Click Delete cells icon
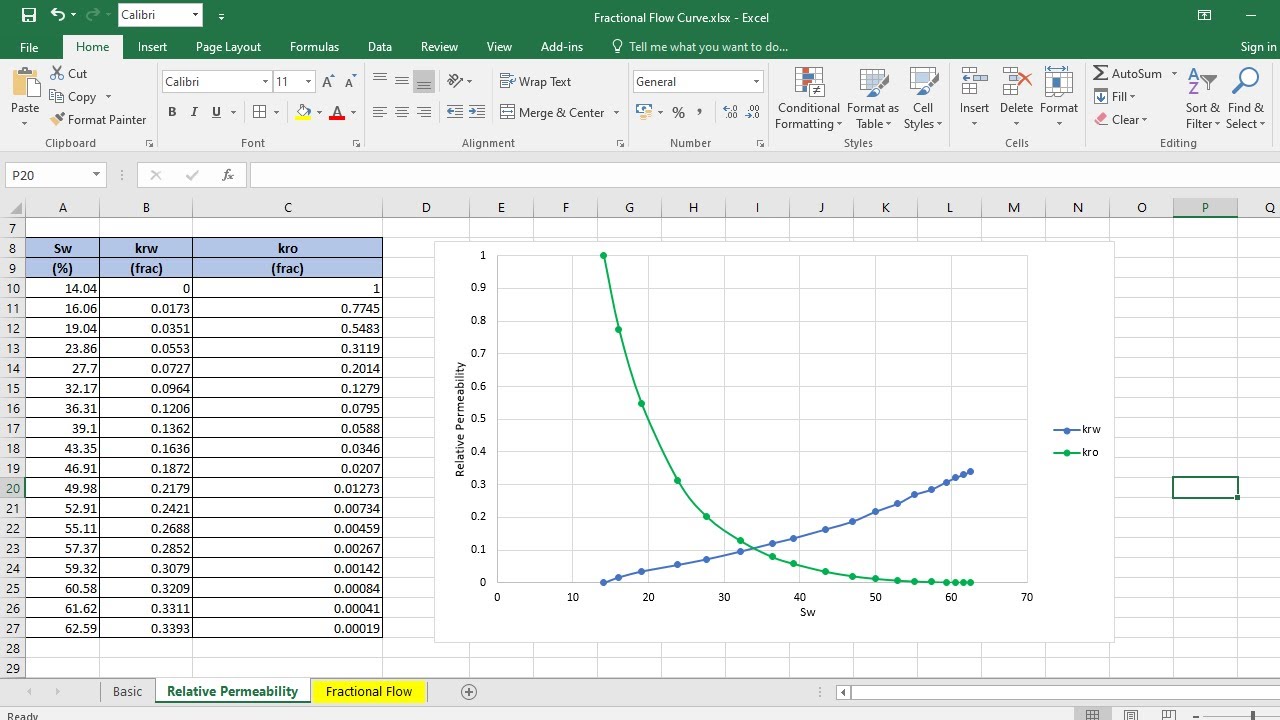This screenshot has width=1280, height=720. click(x=1016, y=82)
